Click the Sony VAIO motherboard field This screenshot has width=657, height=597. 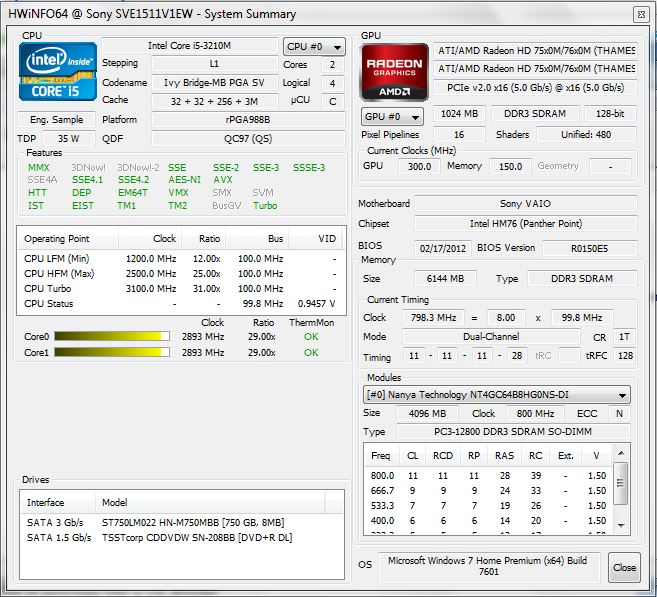(525, 204)
